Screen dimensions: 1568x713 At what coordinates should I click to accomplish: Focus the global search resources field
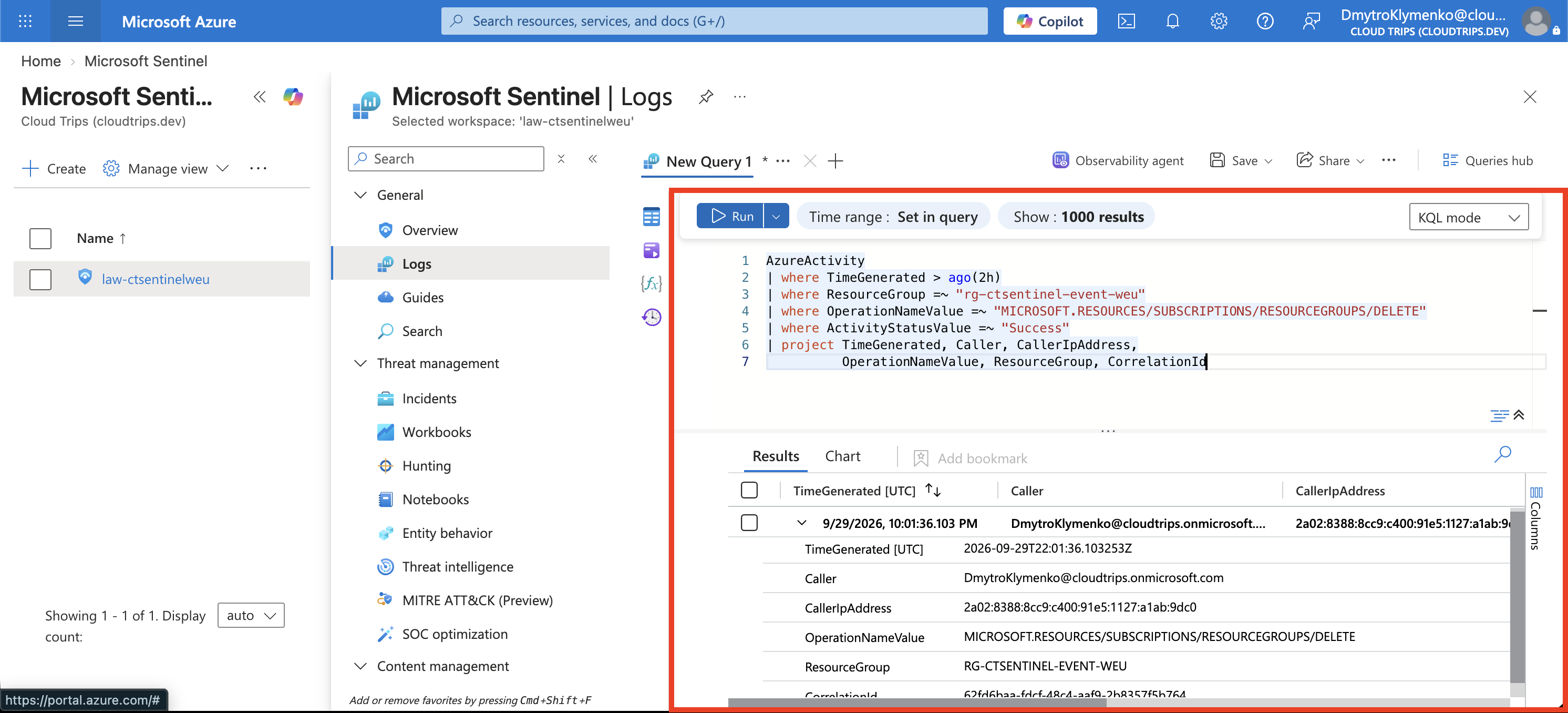[x=714, y=22]
